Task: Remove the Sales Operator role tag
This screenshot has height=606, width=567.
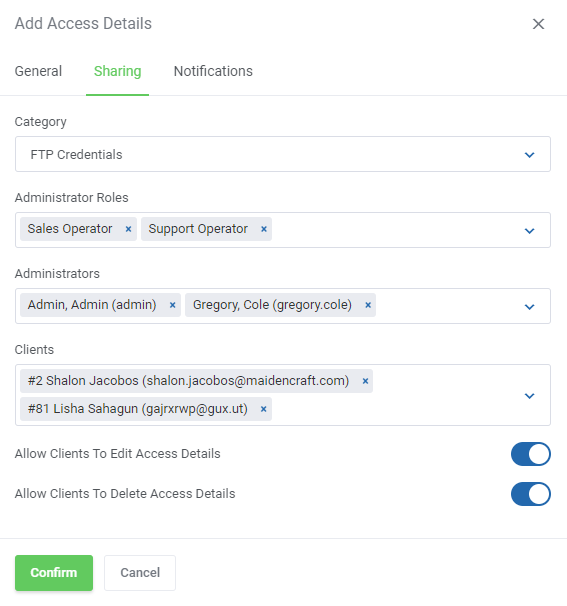Action: click(128, 229)
